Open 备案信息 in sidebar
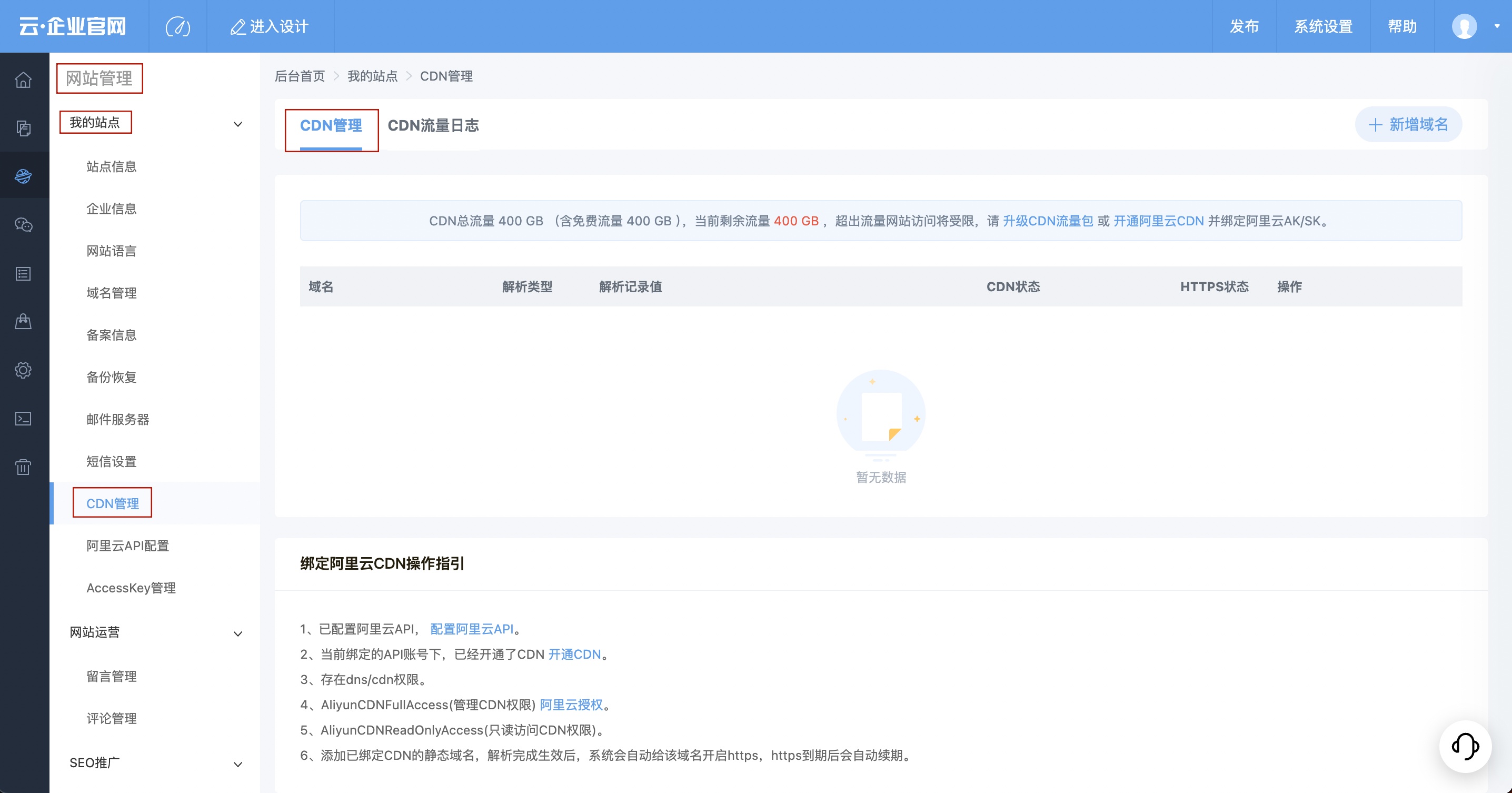 click(112, 334)
